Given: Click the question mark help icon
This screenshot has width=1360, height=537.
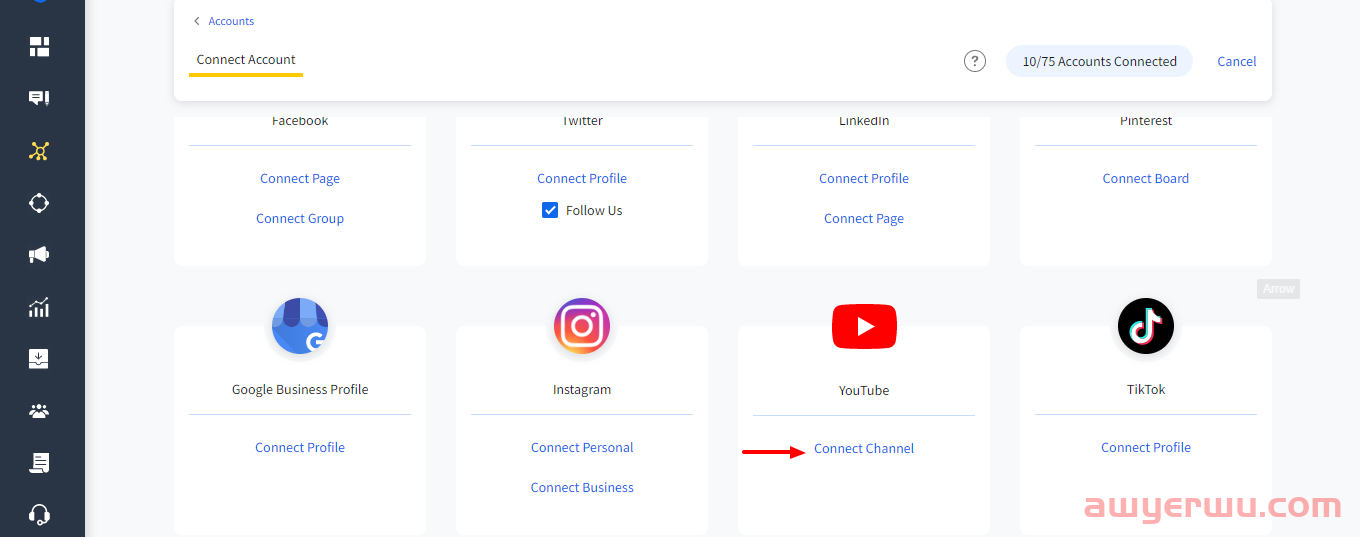Looking at the screenshot, I should [975, 61].
